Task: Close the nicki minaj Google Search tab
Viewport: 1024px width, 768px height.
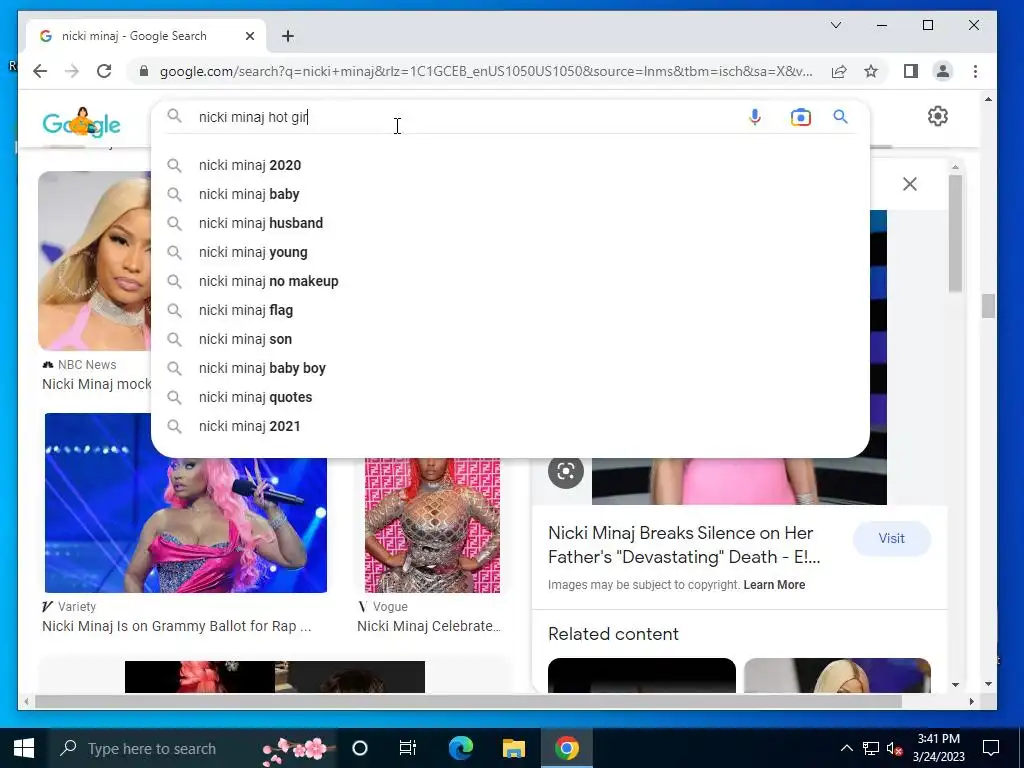Action: pyautogui.click(x=249, y=36)
